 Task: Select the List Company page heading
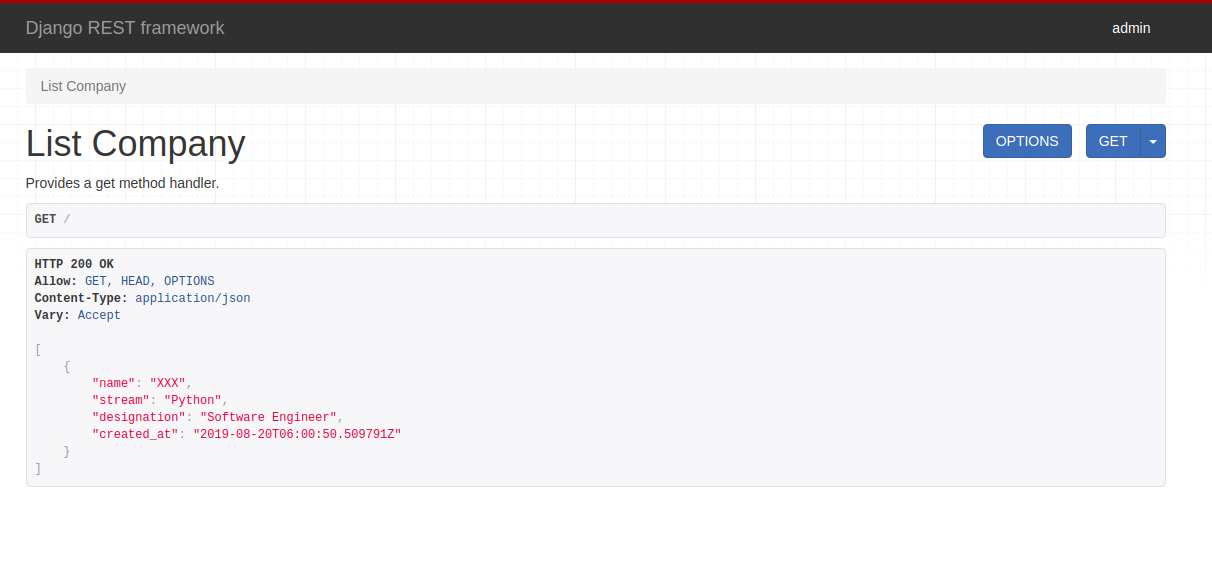click(x=135, y=144)
